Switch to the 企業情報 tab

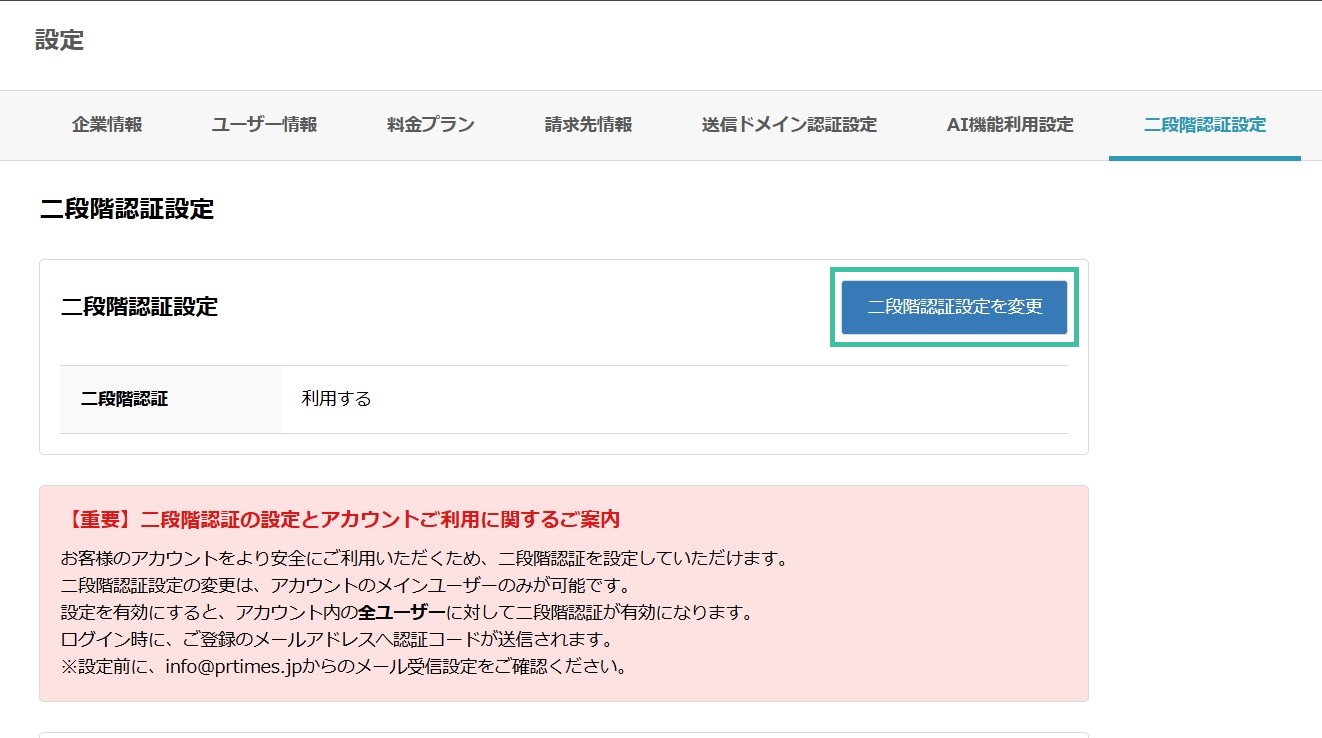pos(106,125)
